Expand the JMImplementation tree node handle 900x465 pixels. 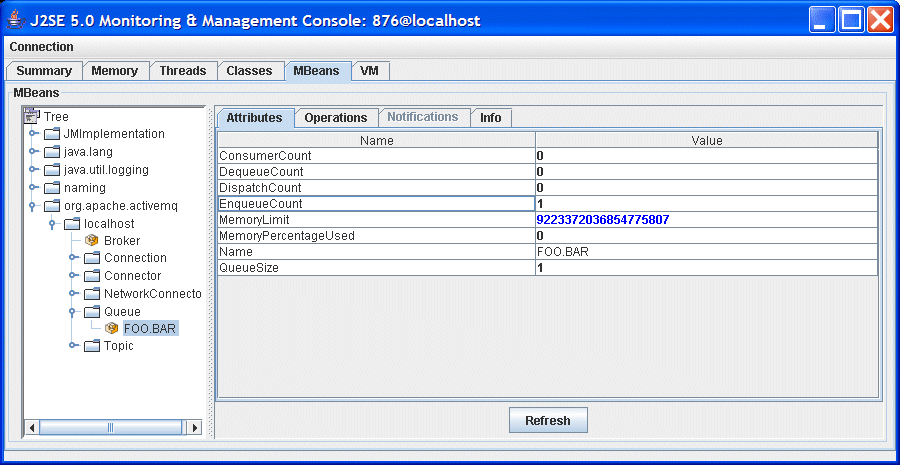coord(34,134)
